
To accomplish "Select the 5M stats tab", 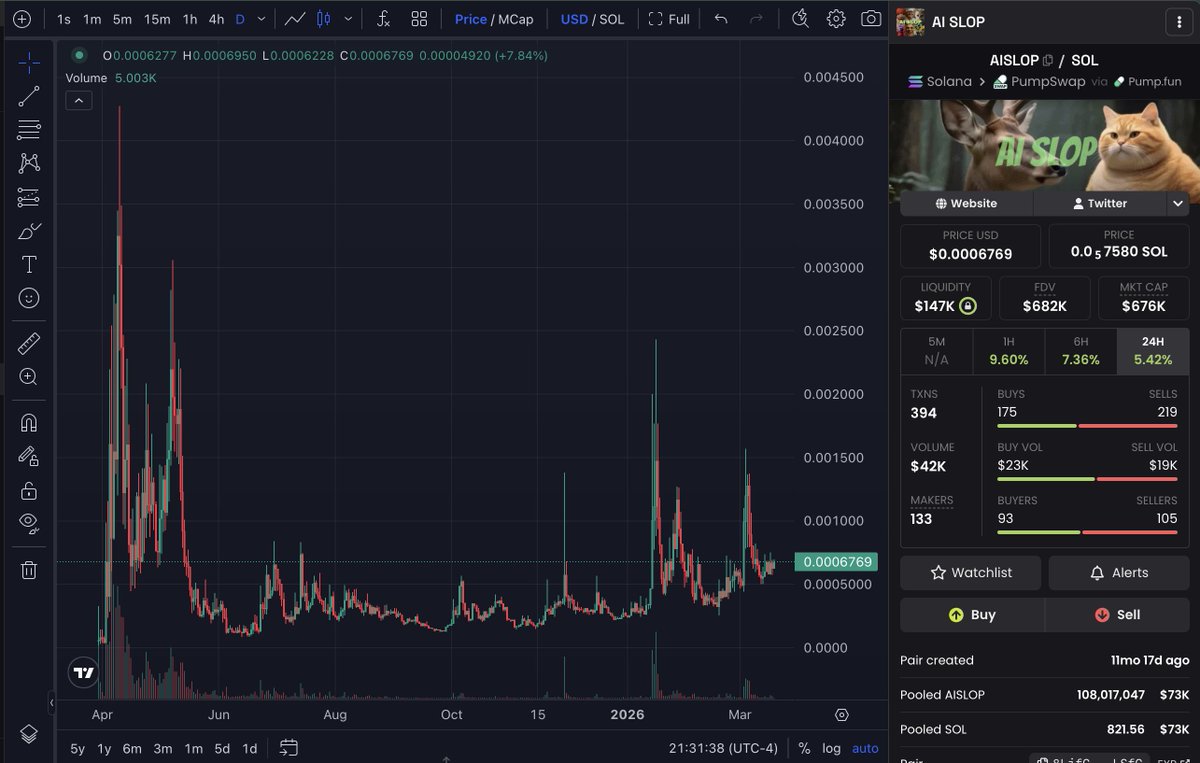I will pos(937,351).
